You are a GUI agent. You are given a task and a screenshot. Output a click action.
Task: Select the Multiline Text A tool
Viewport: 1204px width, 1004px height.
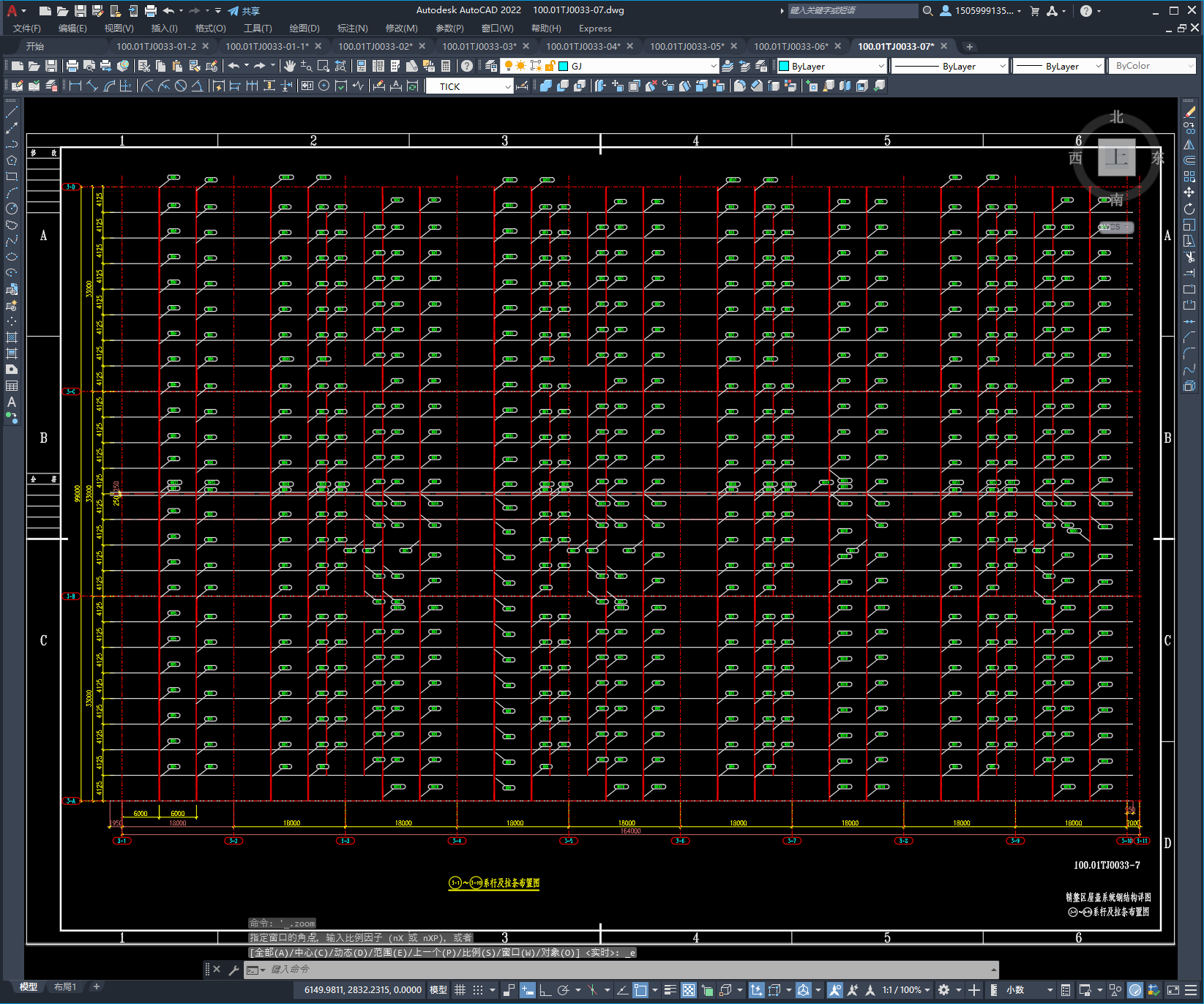12,402
